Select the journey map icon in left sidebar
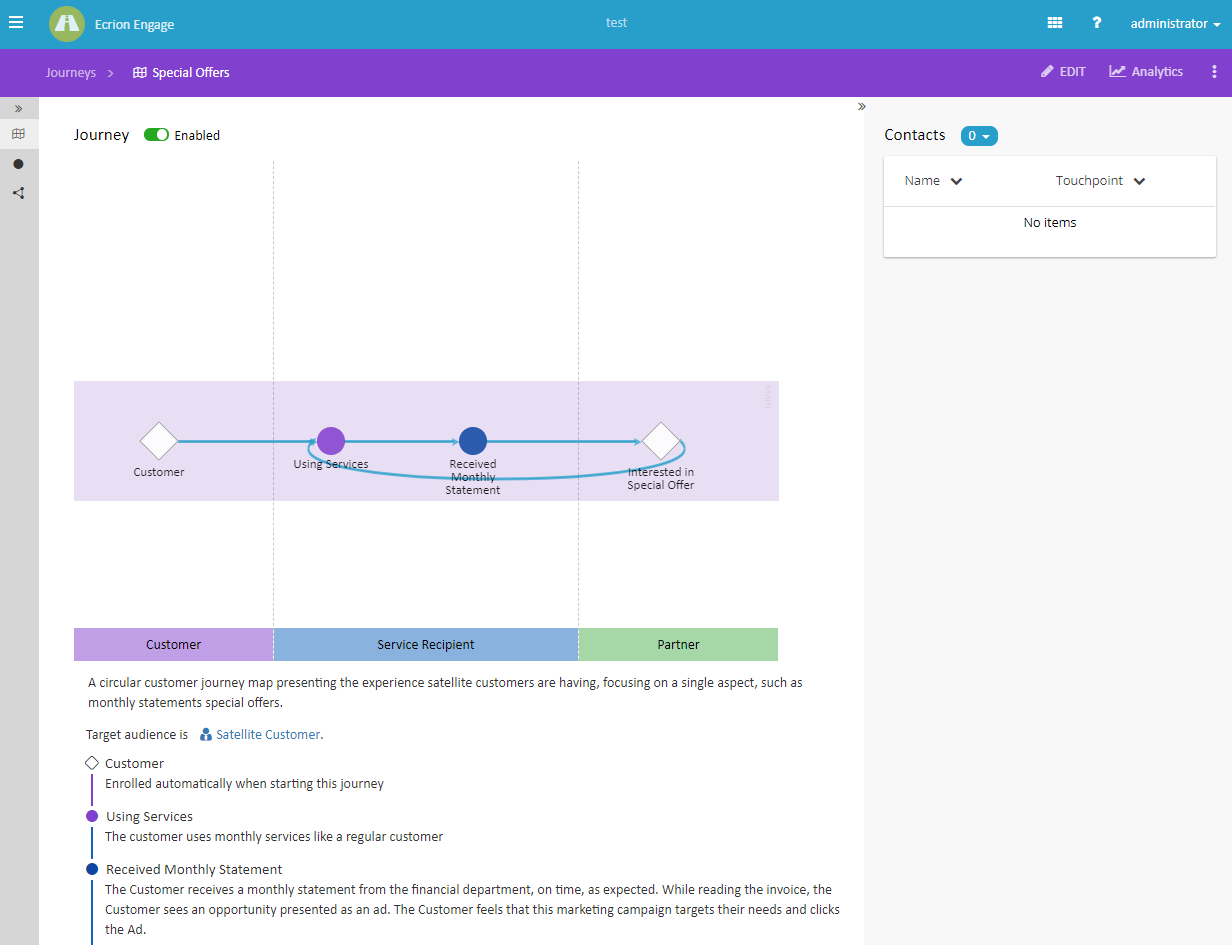Viewport: 1232px width, 945px height. coord(18,134)
